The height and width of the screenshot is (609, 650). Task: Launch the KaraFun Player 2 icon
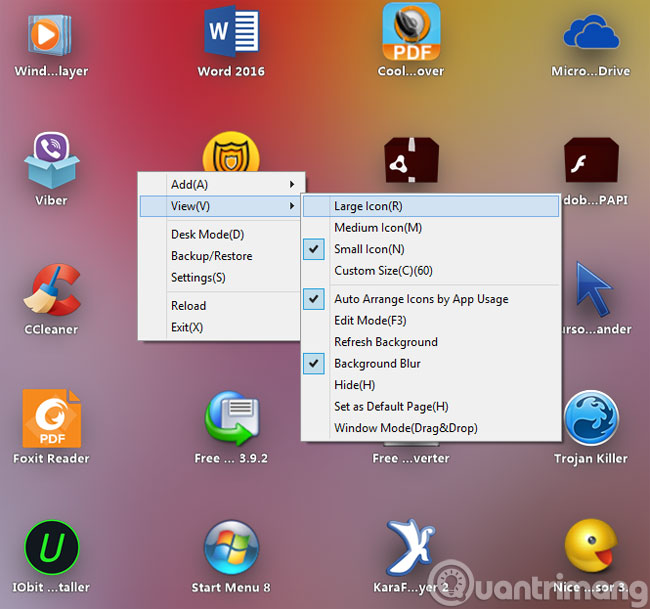[x=410, y=547]
